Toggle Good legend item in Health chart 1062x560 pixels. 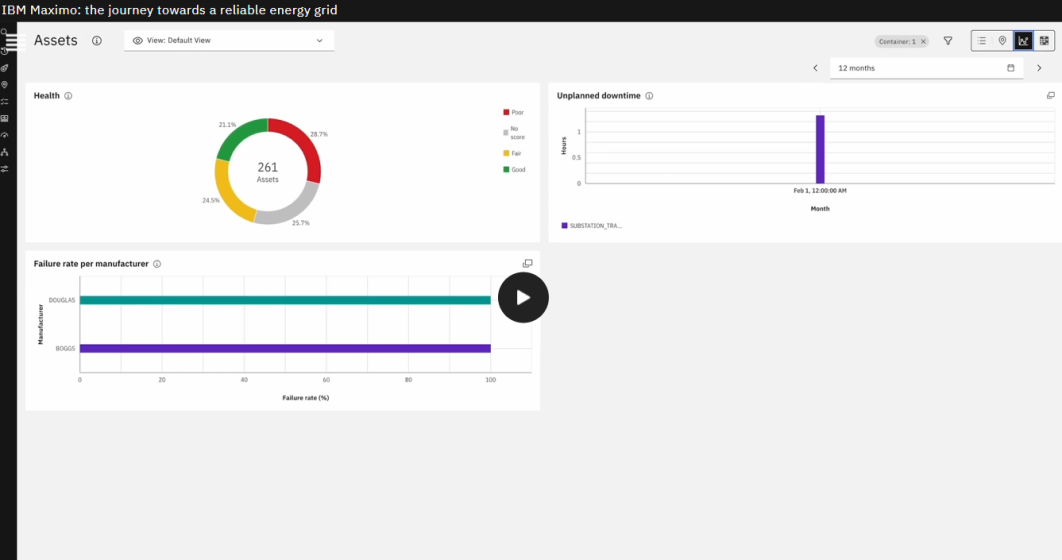click(514, 169)
